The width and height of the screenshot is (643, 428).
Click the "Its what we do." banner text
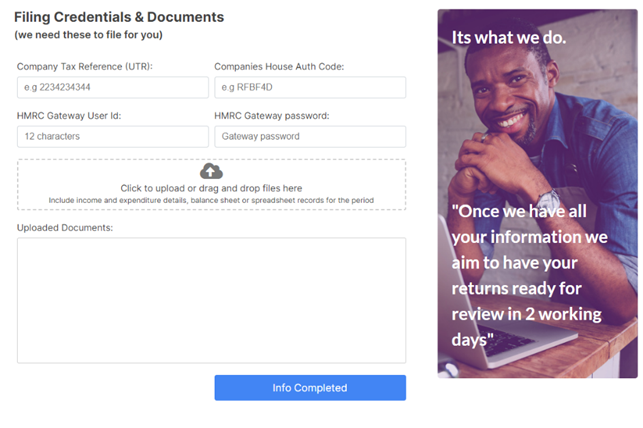(x=509, y=38)
